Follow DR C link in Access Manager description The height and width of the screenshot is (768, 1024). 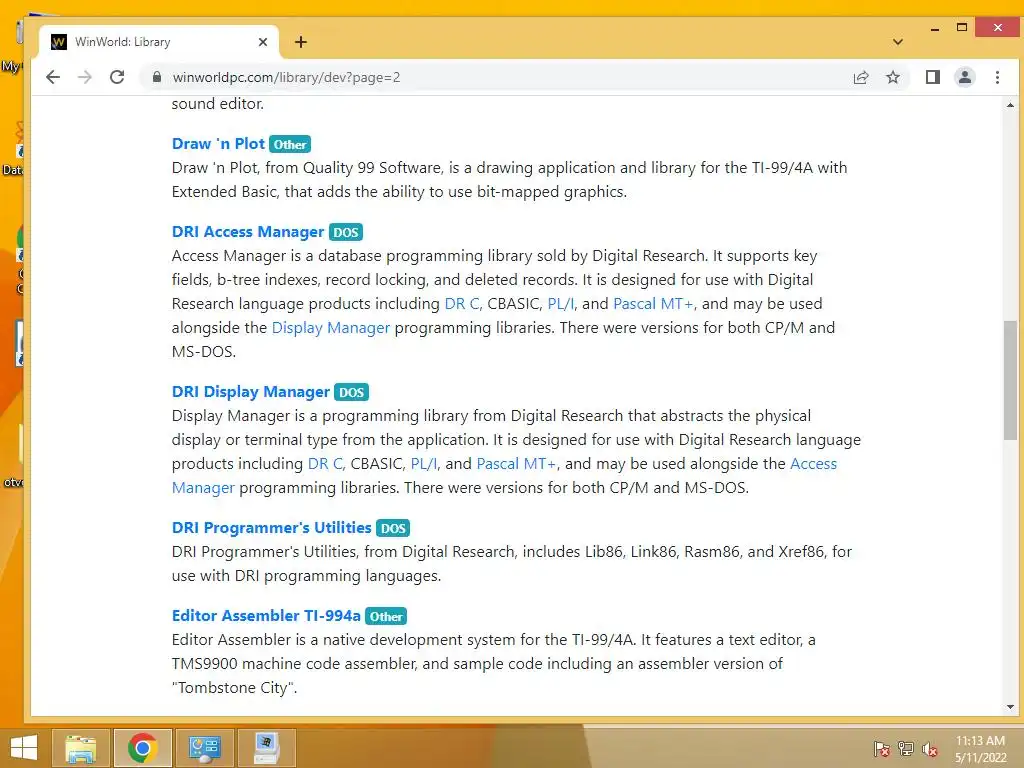point(462,304)
